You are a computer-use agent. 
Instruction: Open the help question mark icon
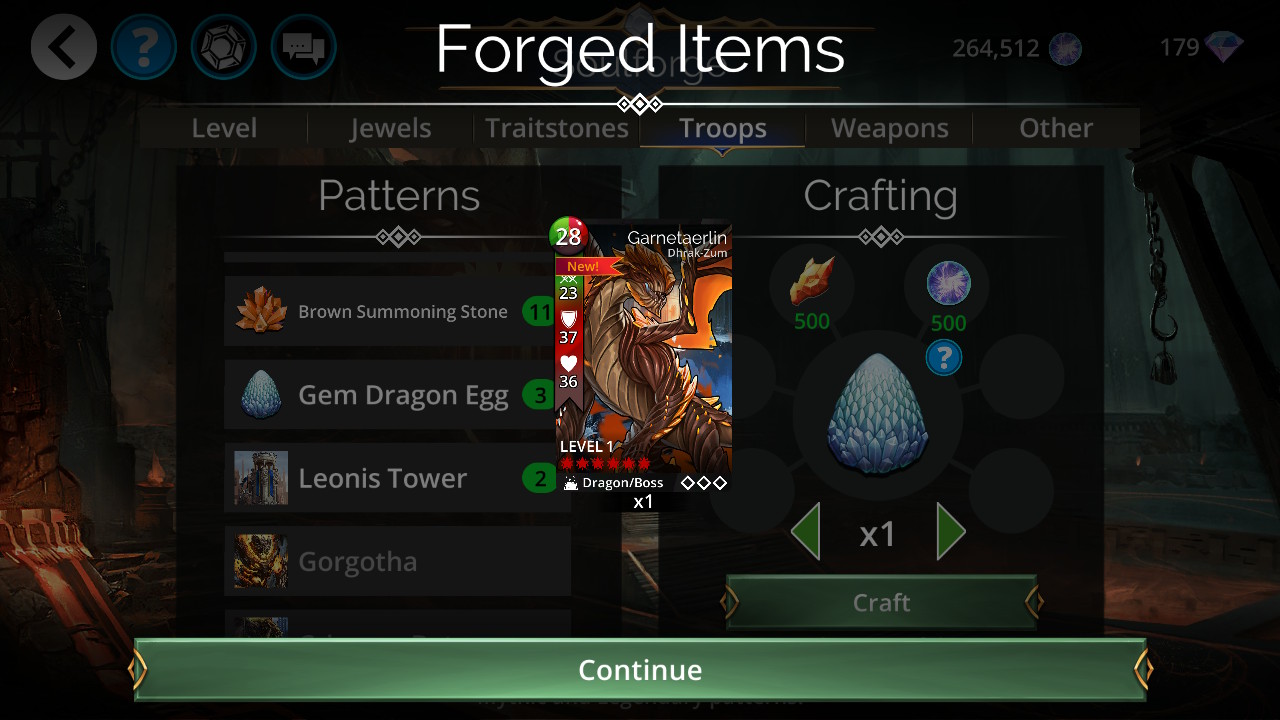[144, 46]
